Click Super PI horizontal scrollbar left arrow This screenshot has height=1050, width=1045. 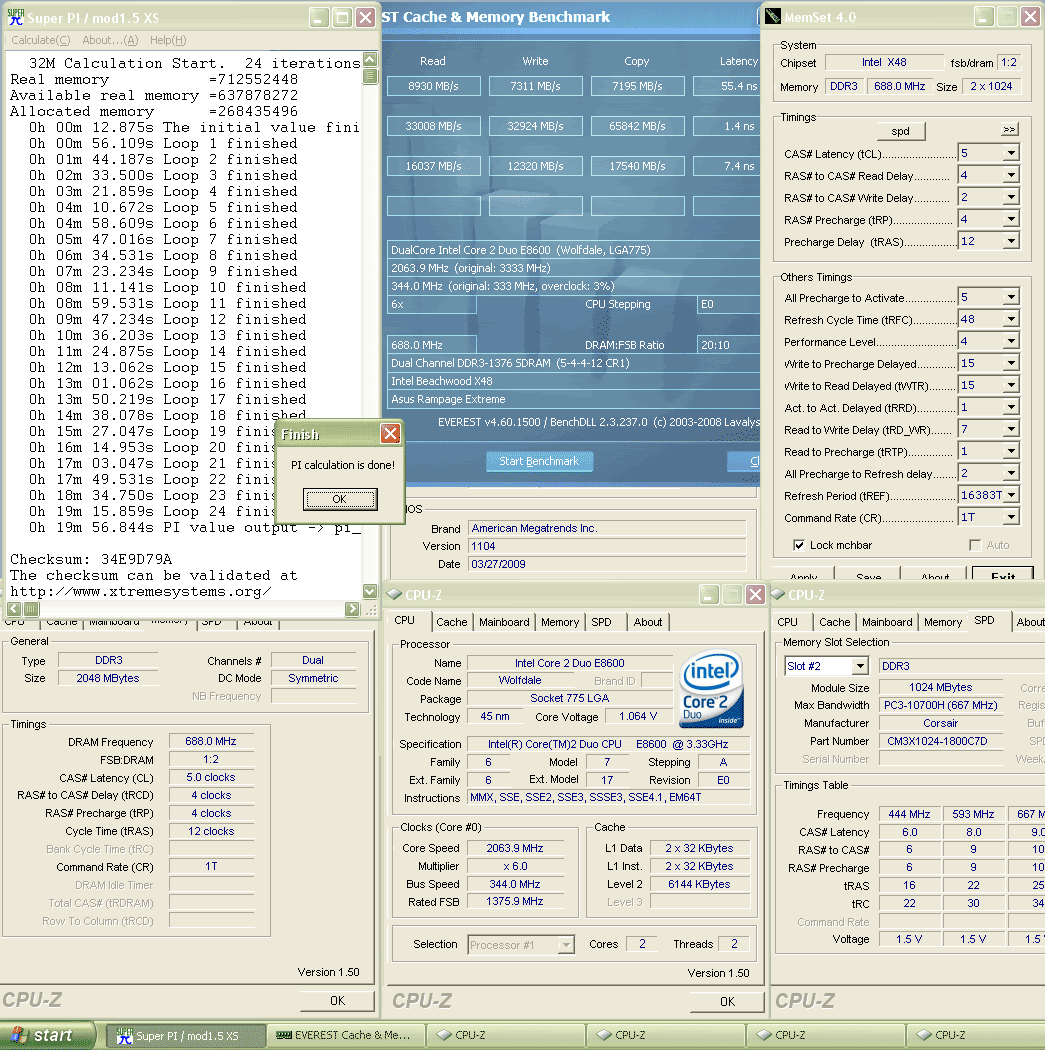click(x=14, y=609)
